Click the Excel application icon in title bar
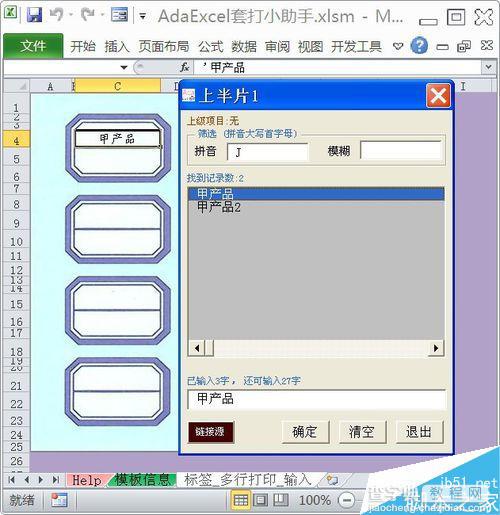Image resolution: width=500 pixels, height=515 pixels. (11, 13)
